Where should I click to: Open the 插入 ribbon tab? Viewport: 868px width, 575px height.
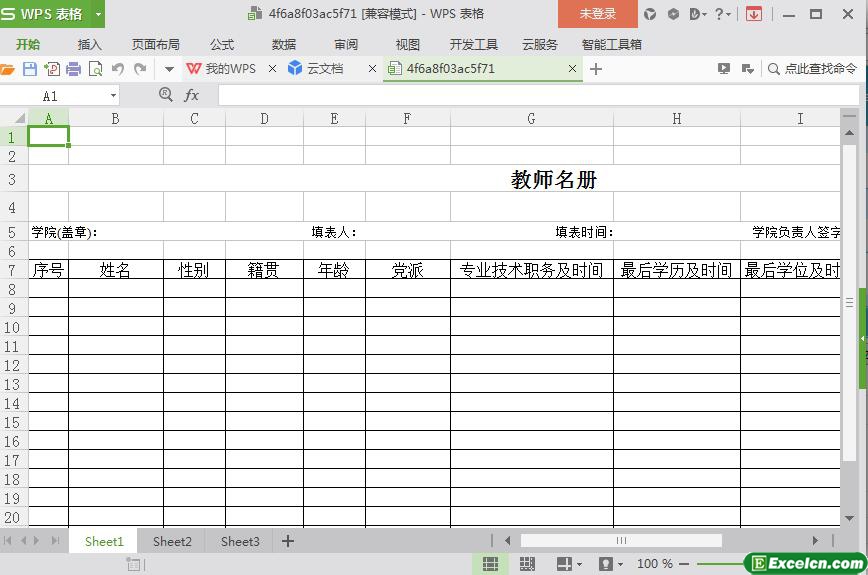(x=90, y=44)
